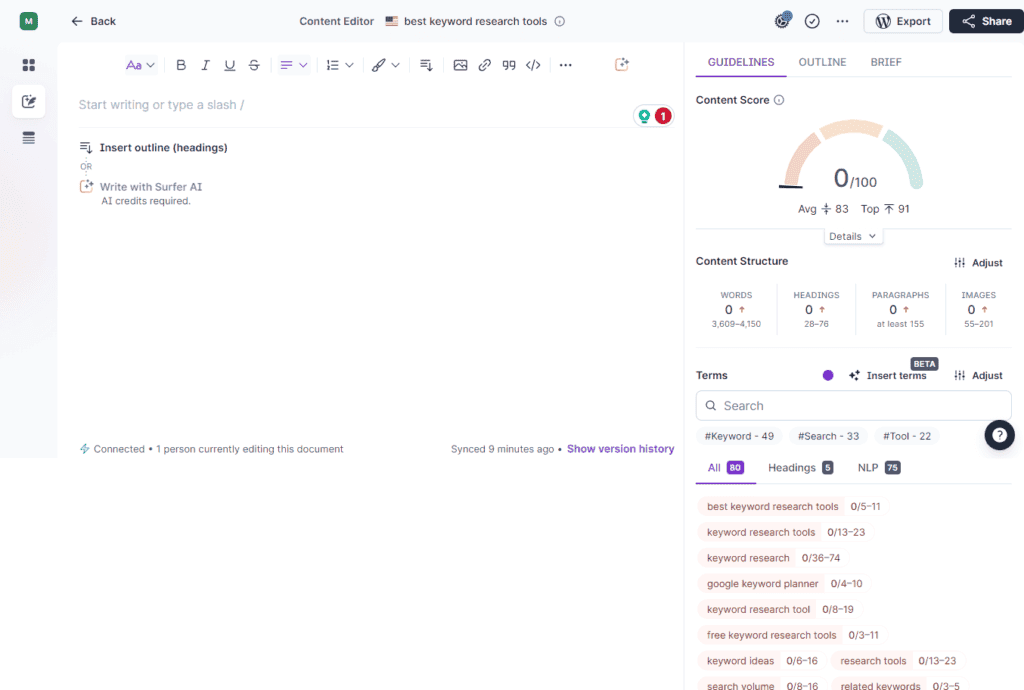Filter terms by NLP
The width and height of the screenshot is (1024, 690).
click(x=869, y=467)
